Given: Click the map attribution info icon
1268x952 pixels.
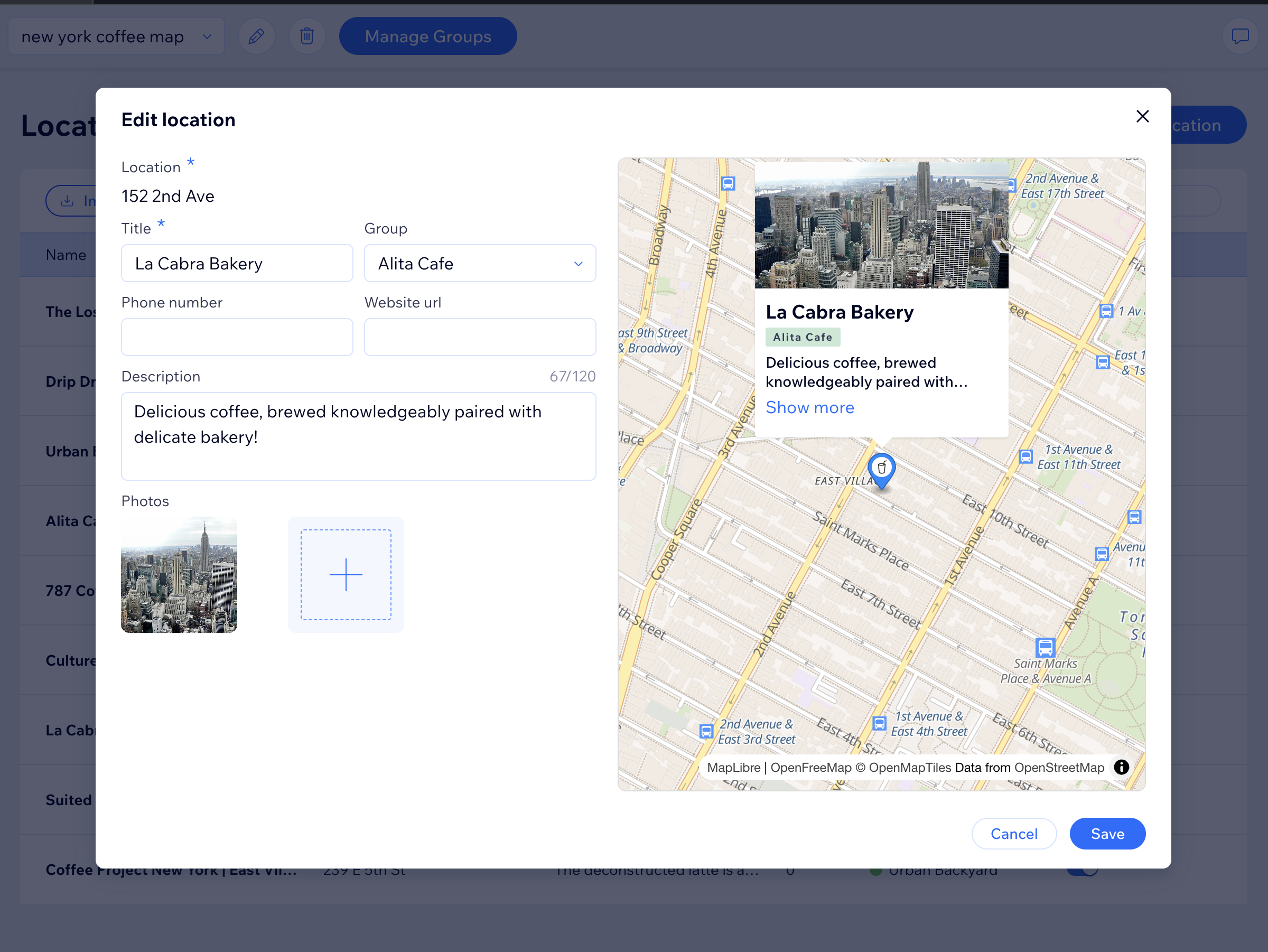Looking at the screenshot, I should [1121, 767].
